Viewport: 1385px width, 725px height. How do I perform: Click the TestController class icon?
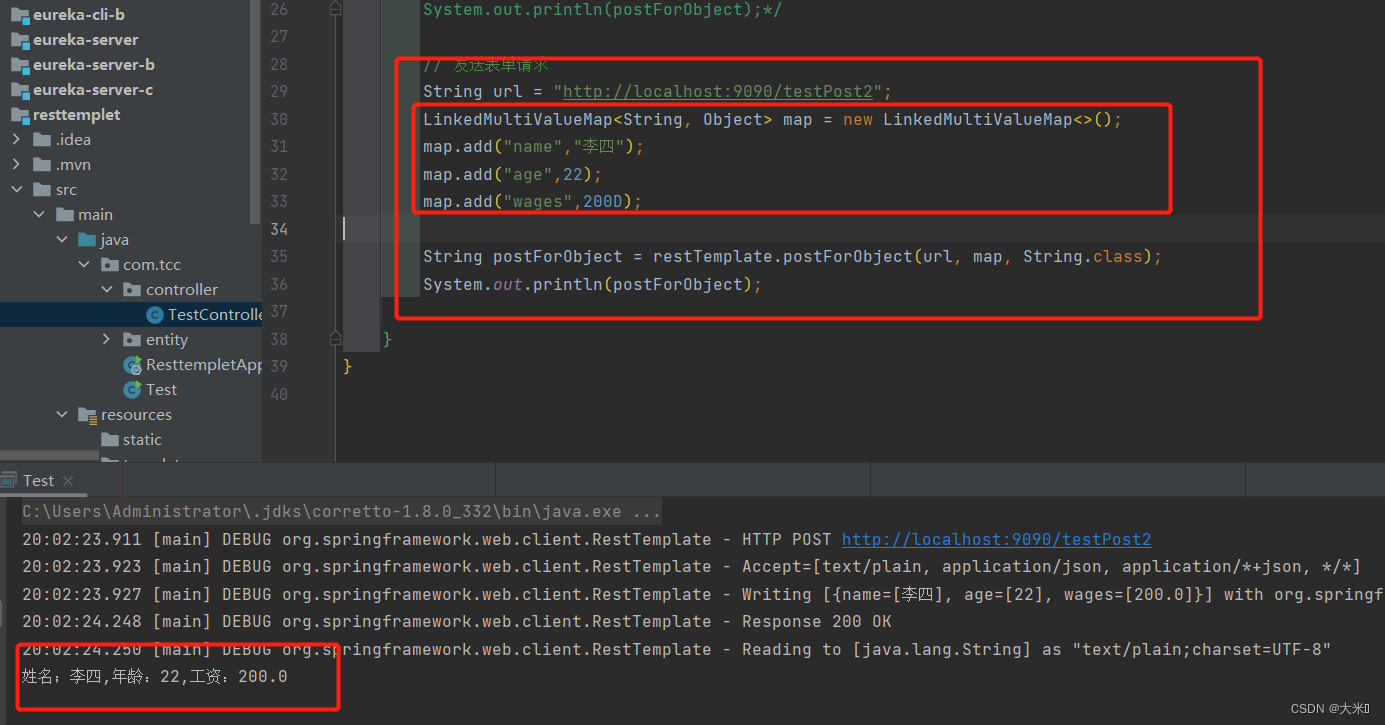(154, 315)
